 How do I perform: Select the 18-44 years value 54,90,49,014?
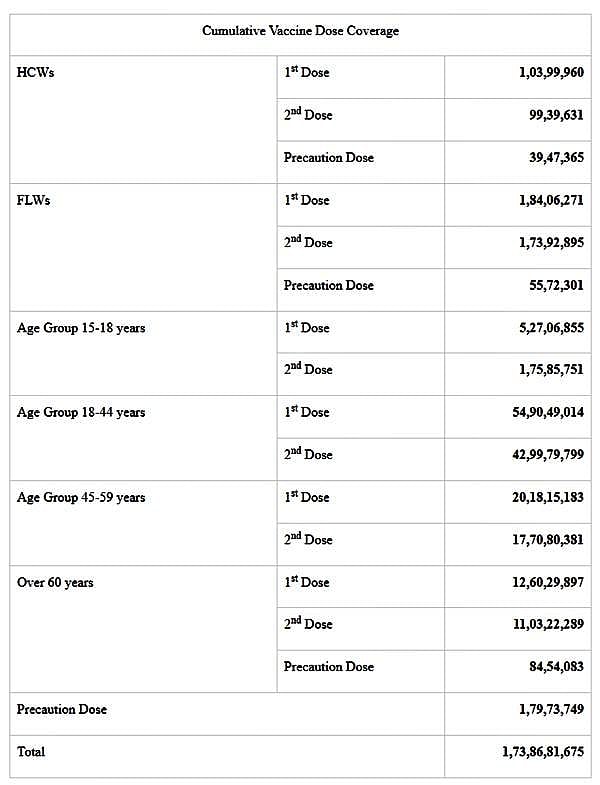548,412
